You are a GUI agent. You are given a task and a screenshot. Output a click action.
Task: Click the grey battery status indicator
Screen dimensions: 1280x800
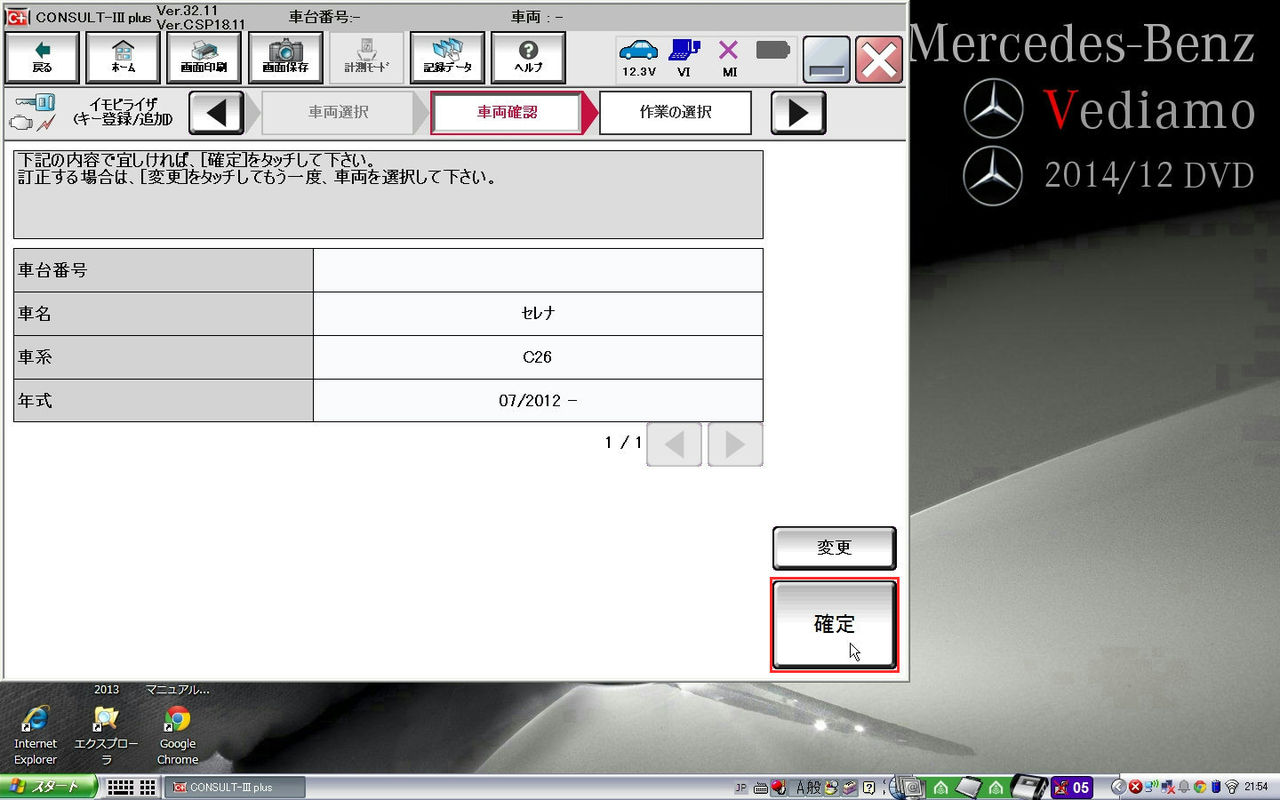click(773, 50)
